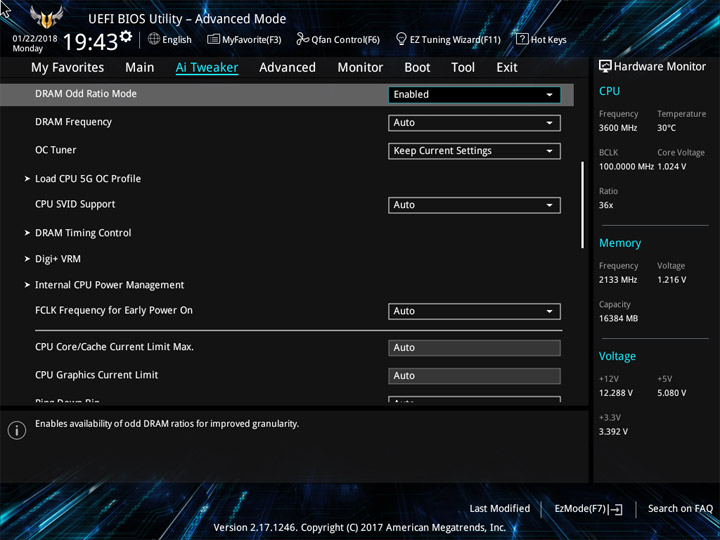Click the CPU Ratio 36x value
The height and width of the screenshot is (540, 720).
[606, 205]
